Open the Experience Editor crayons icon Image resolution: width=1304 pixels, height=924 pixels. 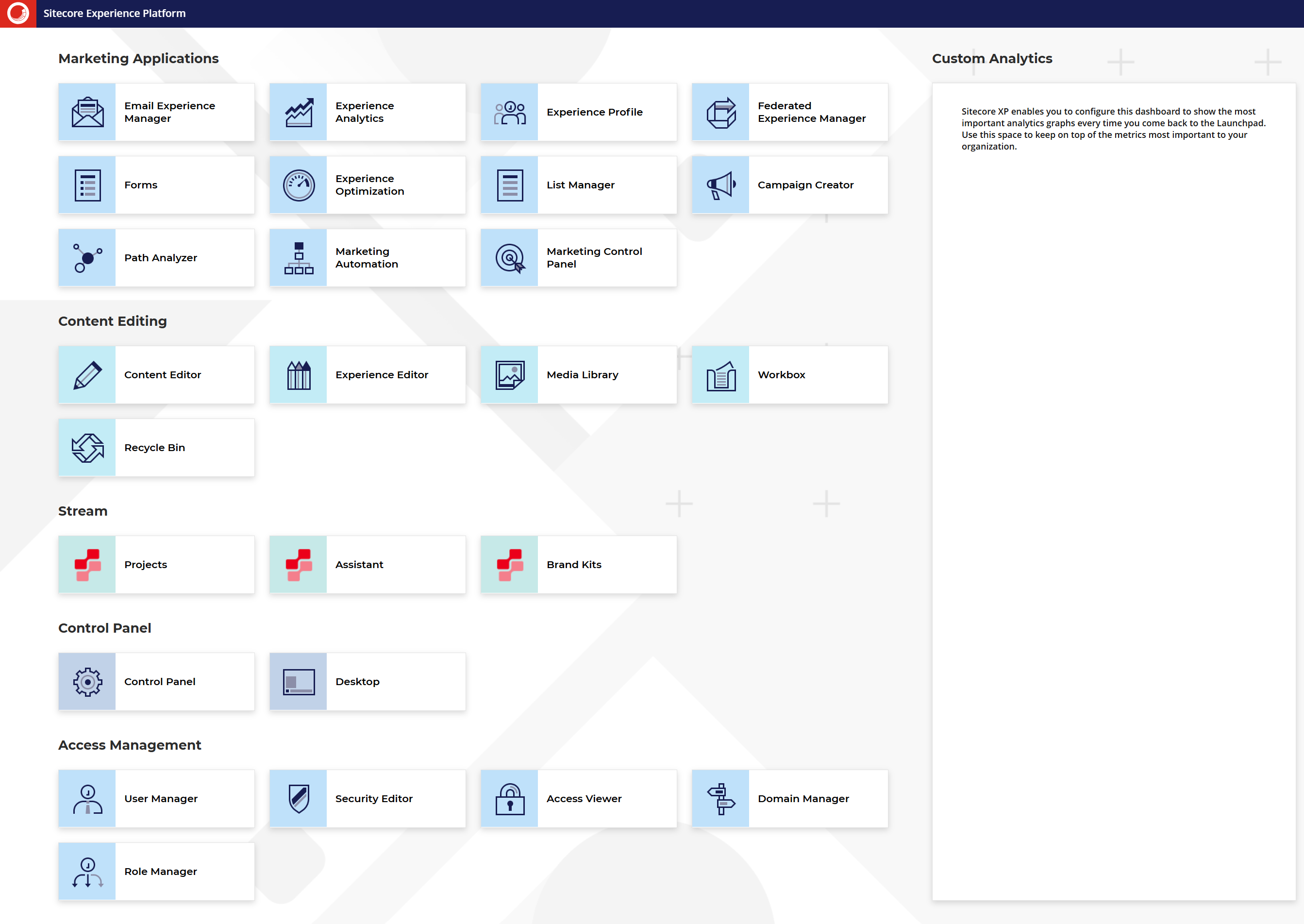click(x=298, y=374)
